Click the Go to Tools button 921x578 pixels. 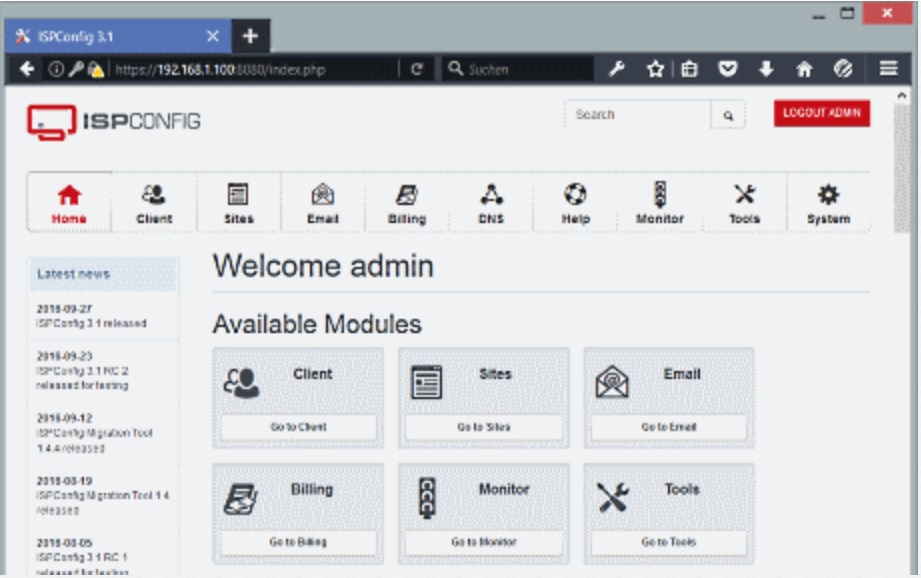coord(669,542)
